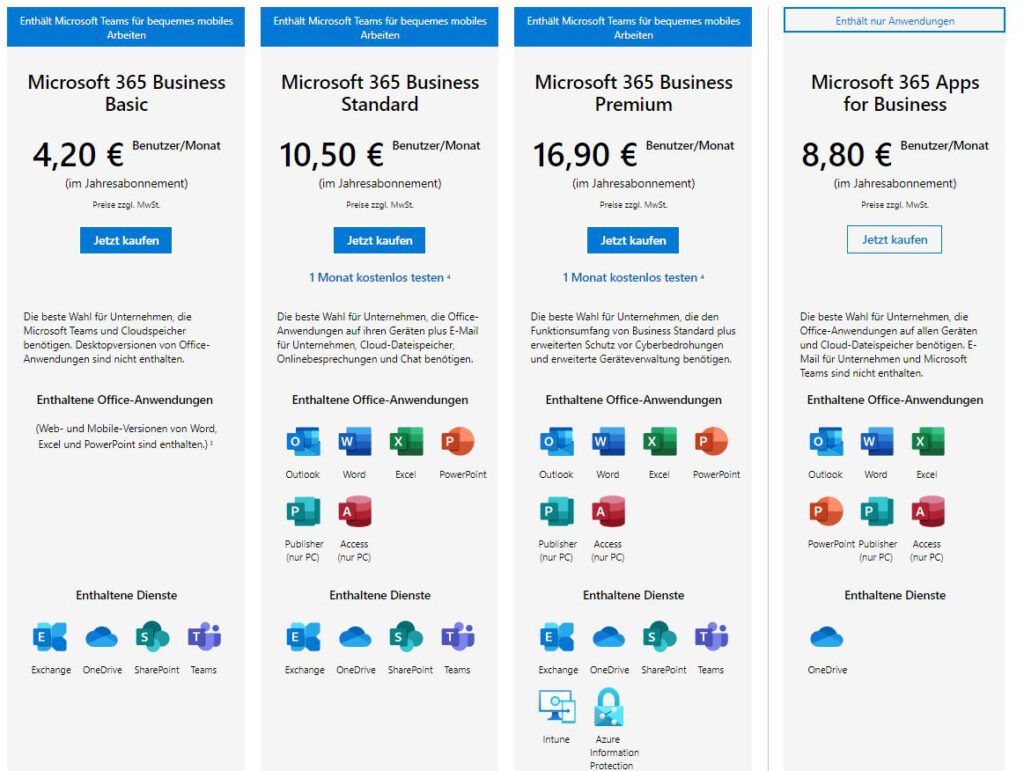Image resolution: width=1024 pixels, height=771 pixels.
Task: Open Business Standard's 1 Monat kostenlos testen link
Action: click(x=379, y=277)
